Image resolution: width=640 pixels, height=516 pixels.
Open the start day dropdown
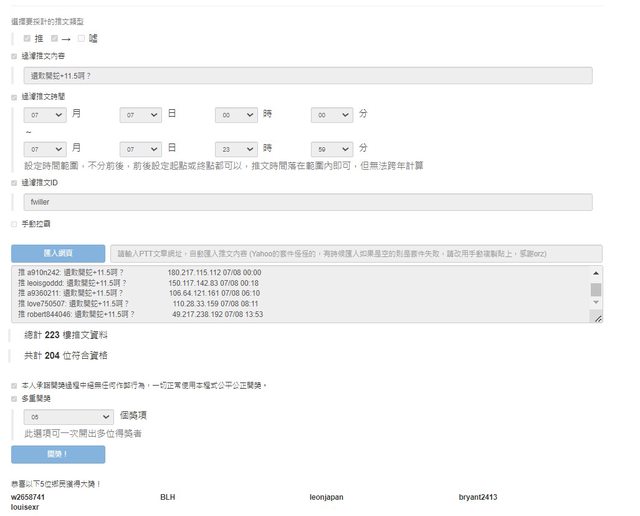pyautogui.click(x=141, y=115)
